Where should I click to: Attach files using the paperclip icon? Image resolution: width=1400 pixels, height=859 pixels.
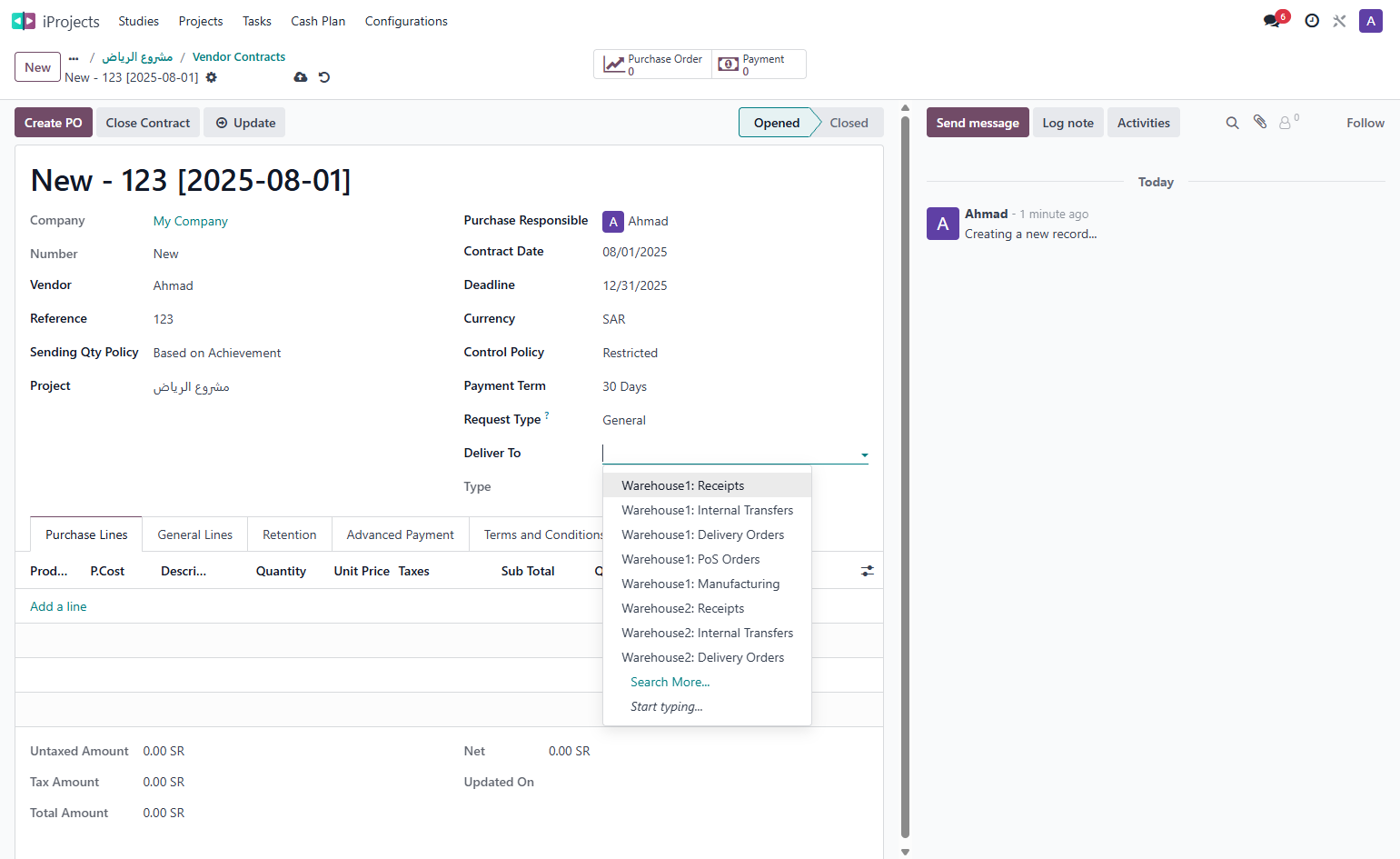(1260, 122)
